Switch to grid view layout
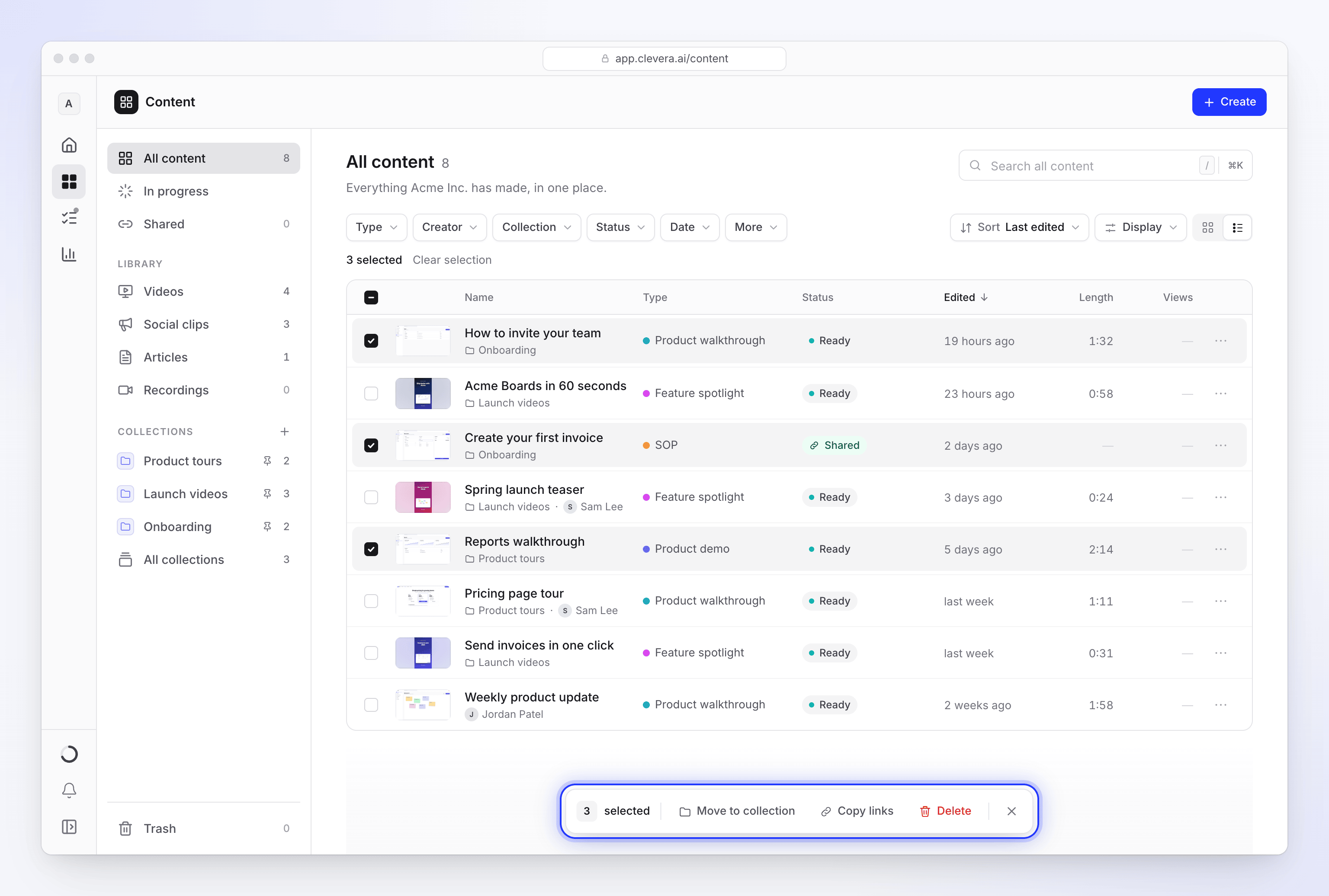The height and width of the screenshot is (896, 1329). point(1208,227)
